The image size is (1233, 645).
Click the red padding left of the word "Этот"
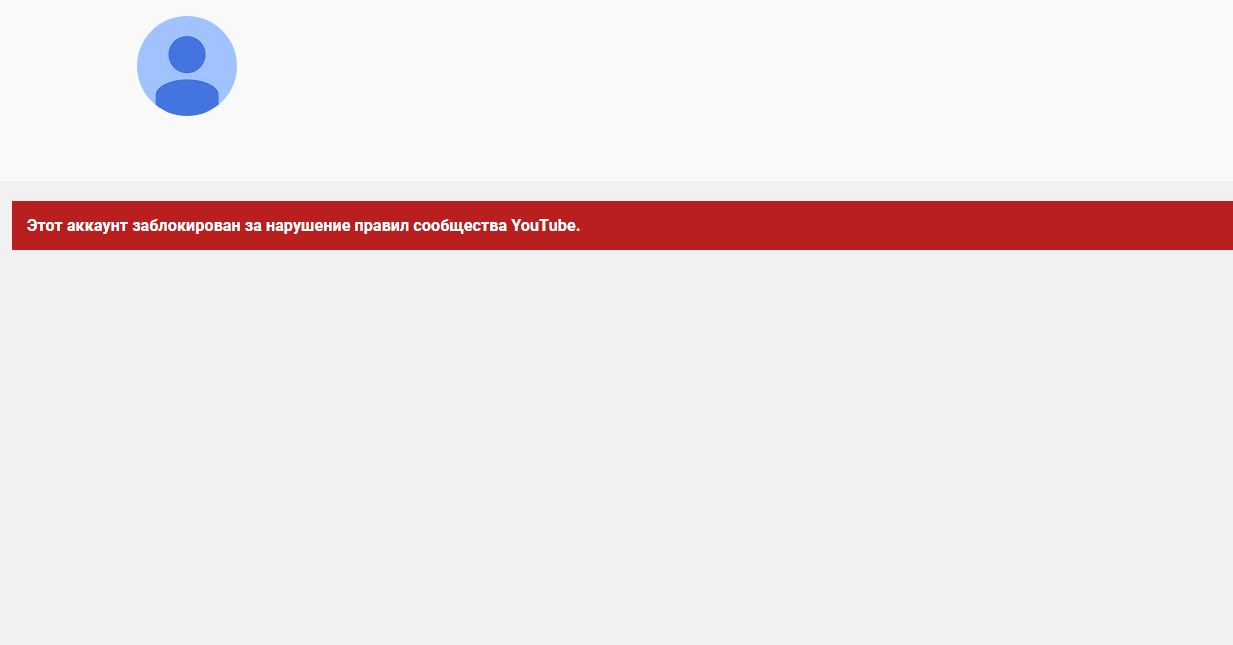pyautogui.click(x=19, y=226)
